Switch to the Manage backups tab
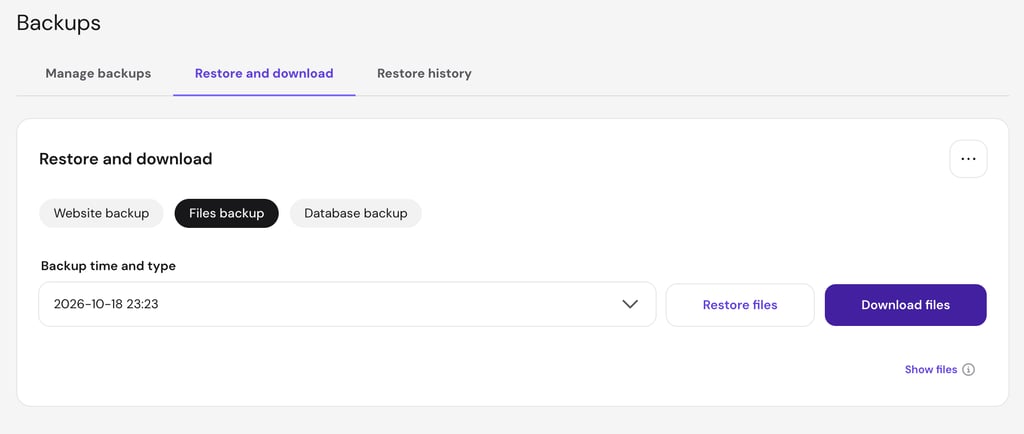This screenshot has width=1024, height=434. tap(98, 73)
